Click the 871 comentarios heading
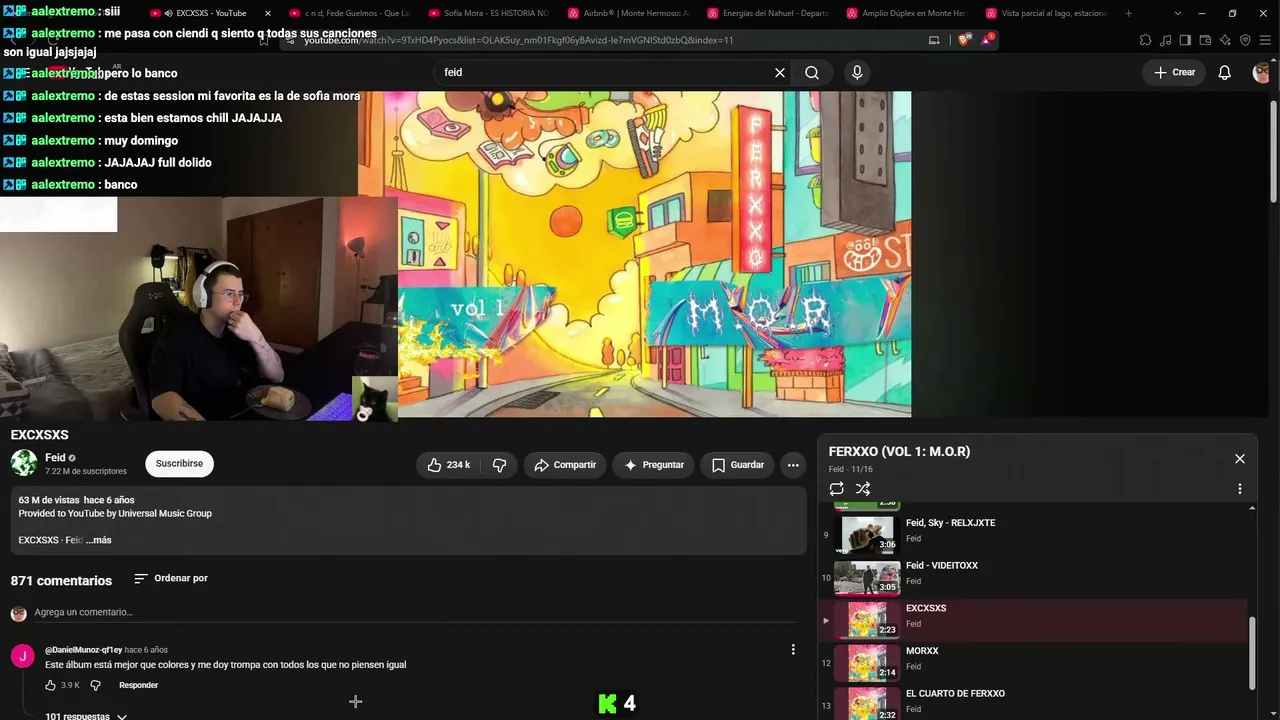This screenshot has width=1280, height=720. coord(61,581)
